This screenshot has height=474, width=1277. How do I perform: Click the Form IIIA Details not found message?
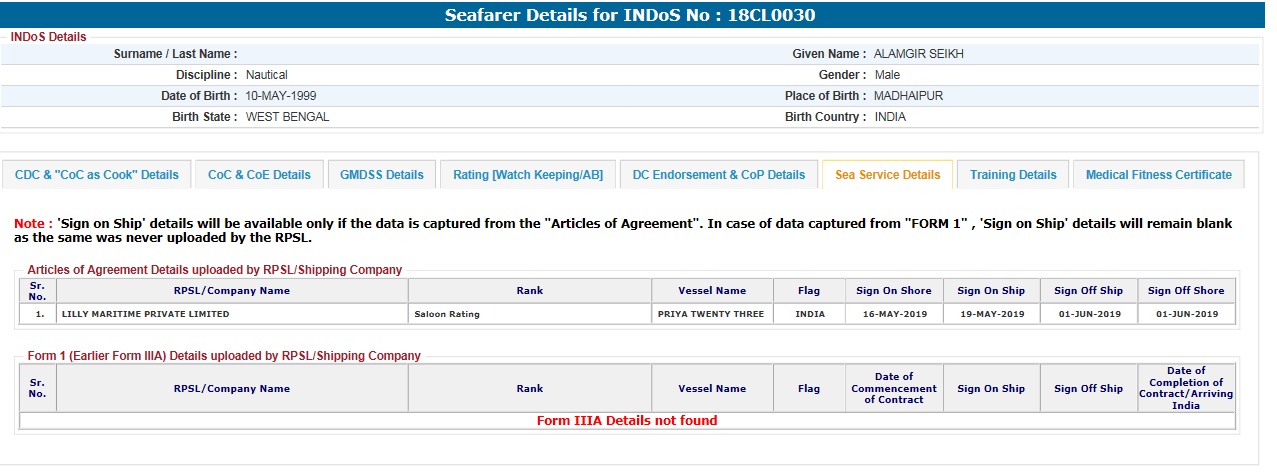tap(627, 421)
